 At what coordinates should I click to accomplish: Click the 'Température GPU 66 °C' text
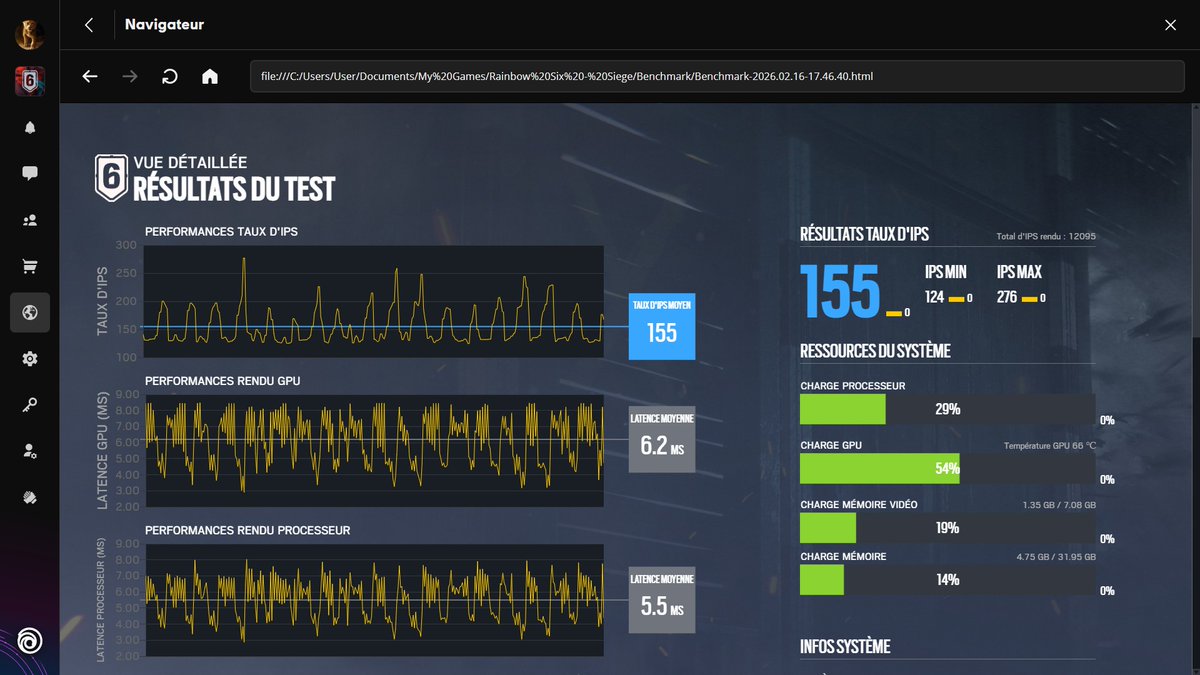1049,446
